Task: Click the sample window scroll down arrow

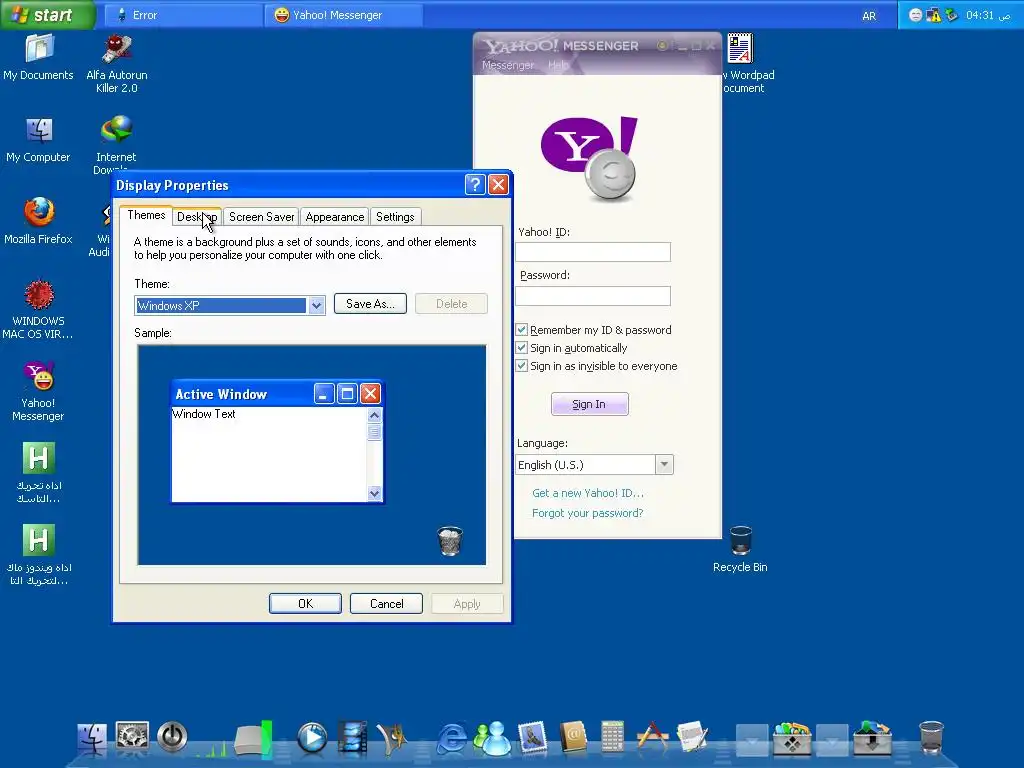Action: 374,493
